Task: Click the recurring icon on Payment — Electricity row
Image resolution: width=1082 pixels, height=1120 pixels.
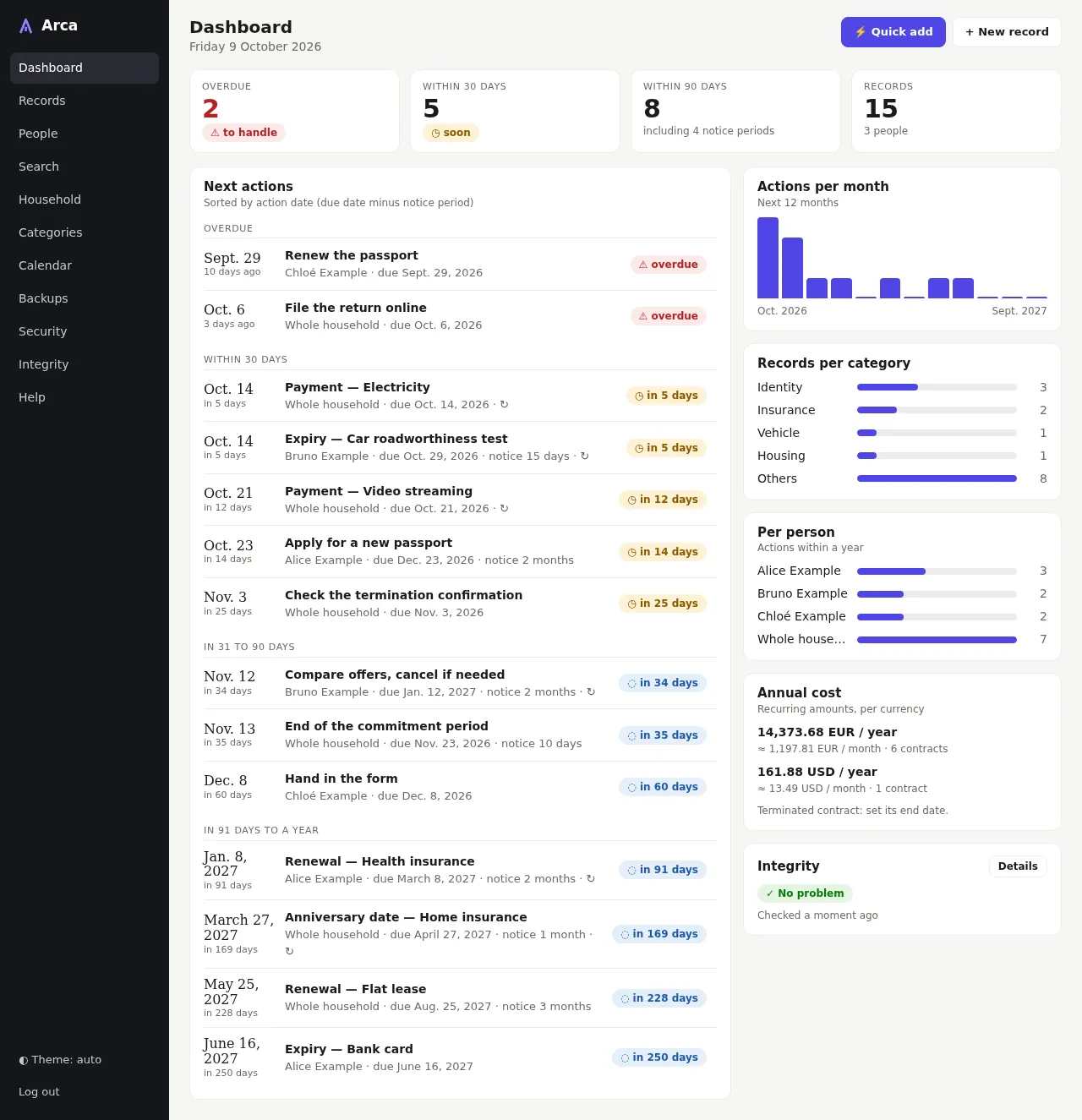Action: pos(505,405)
